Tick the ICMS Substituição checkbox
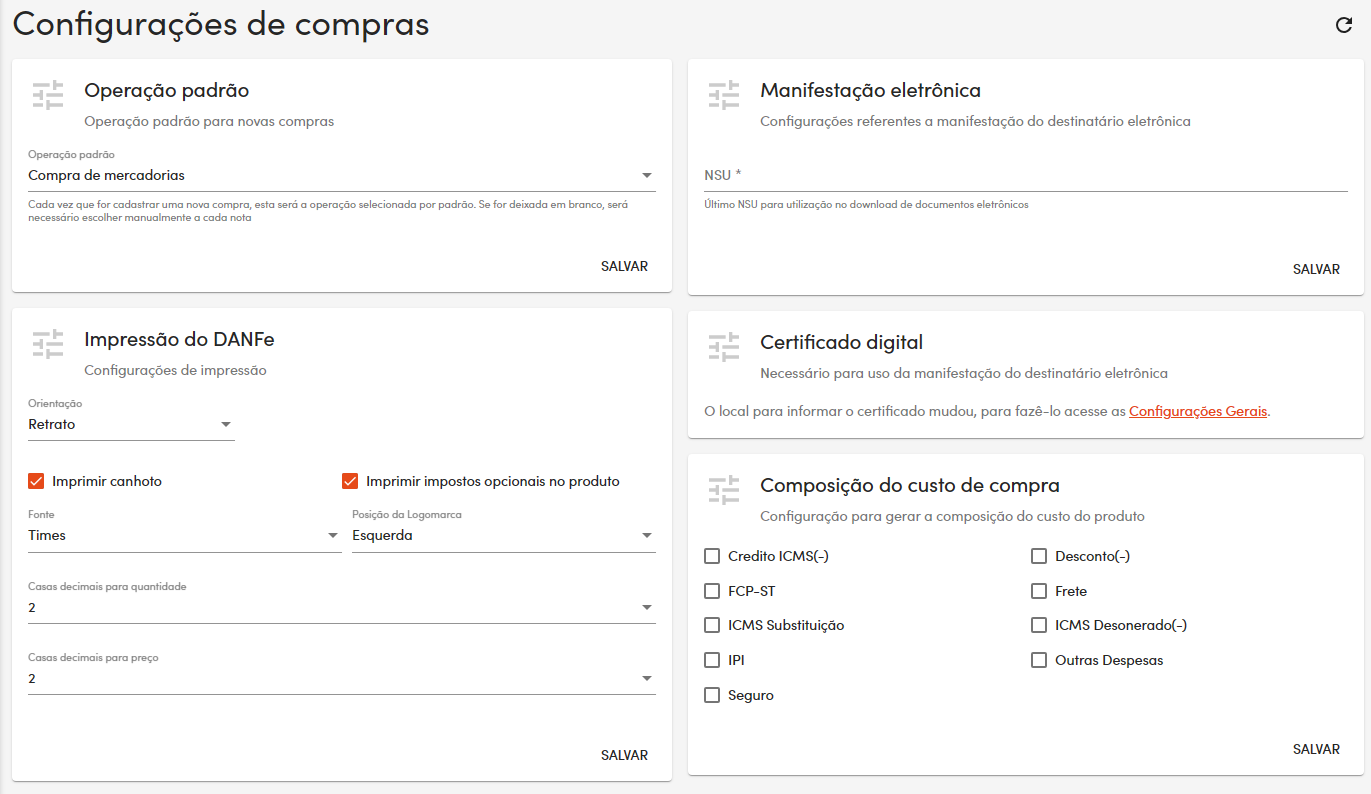 712,625
